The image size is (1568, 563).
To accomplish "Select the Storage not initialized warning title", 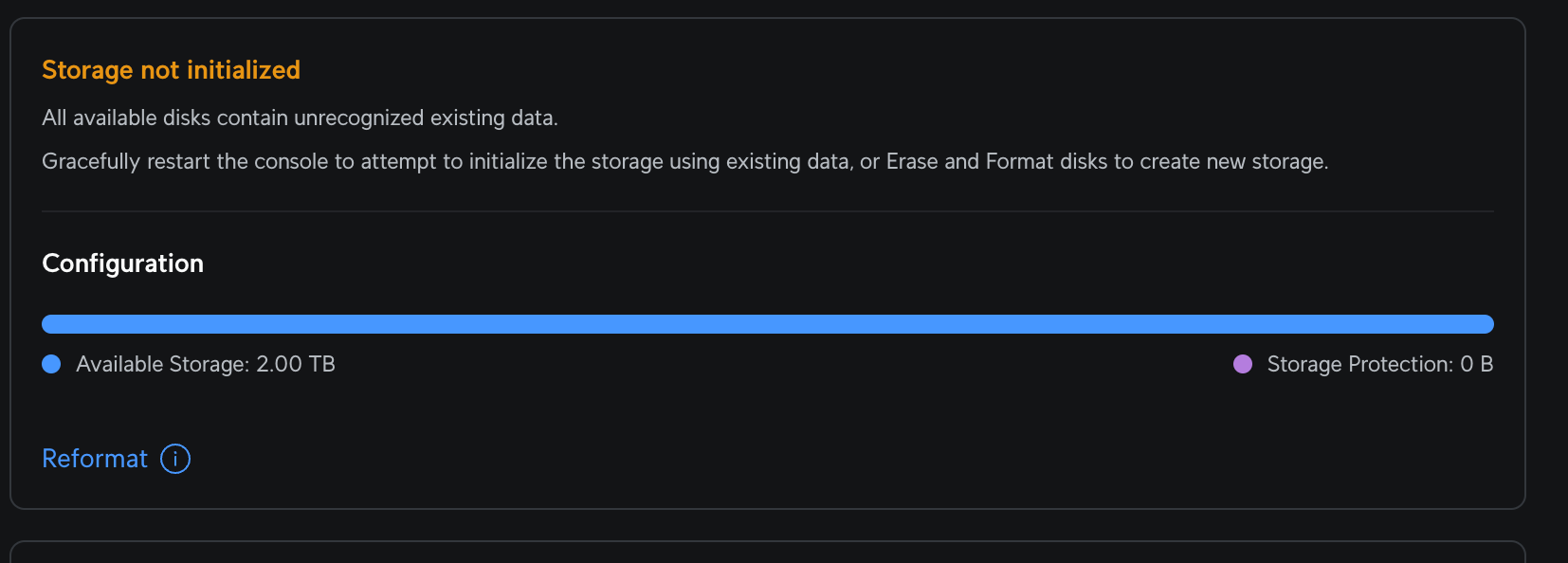I will [x=171, y=70].
